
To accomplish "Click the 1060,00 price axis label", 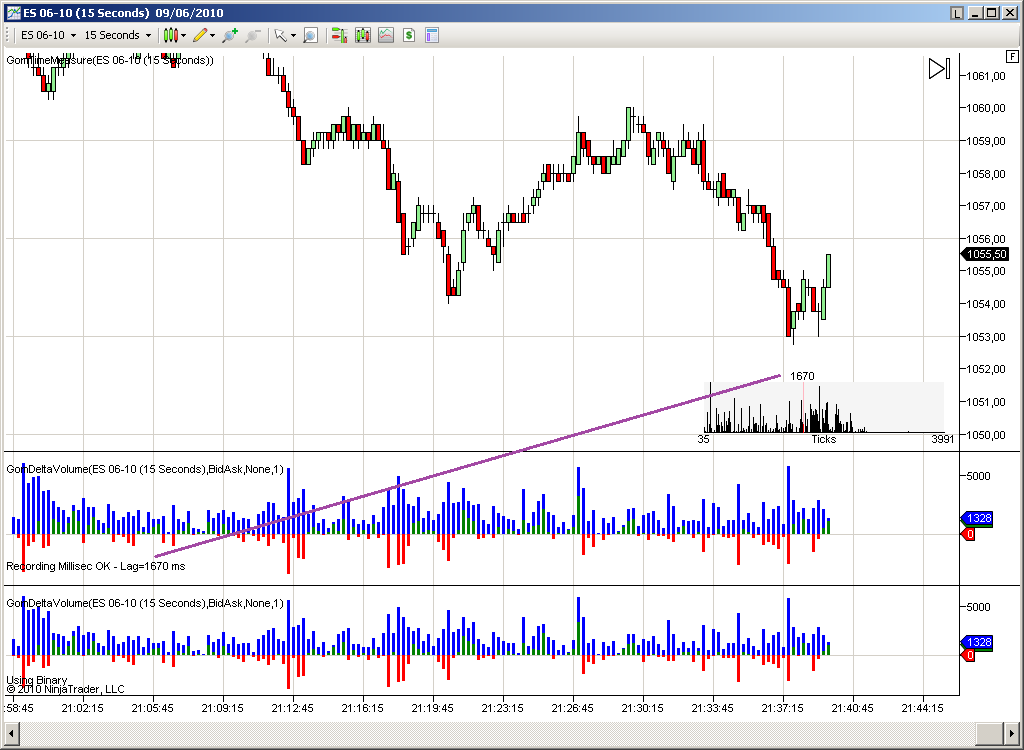I will click(985, 108).
